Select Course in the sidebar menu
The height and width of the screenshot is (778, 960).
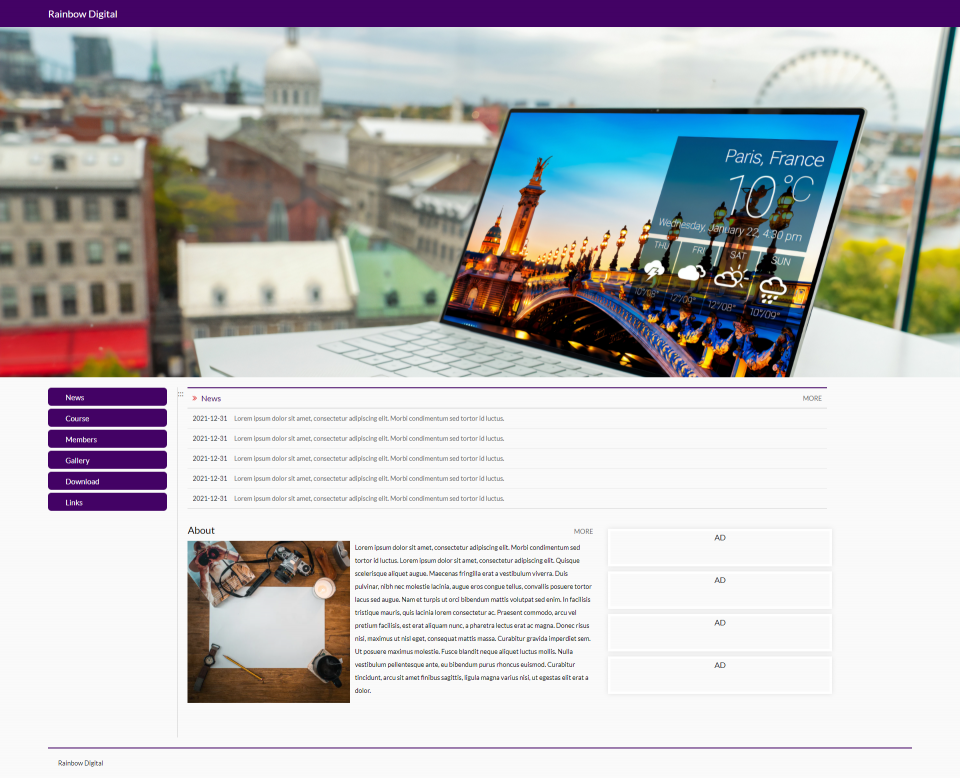pos(107,418)
